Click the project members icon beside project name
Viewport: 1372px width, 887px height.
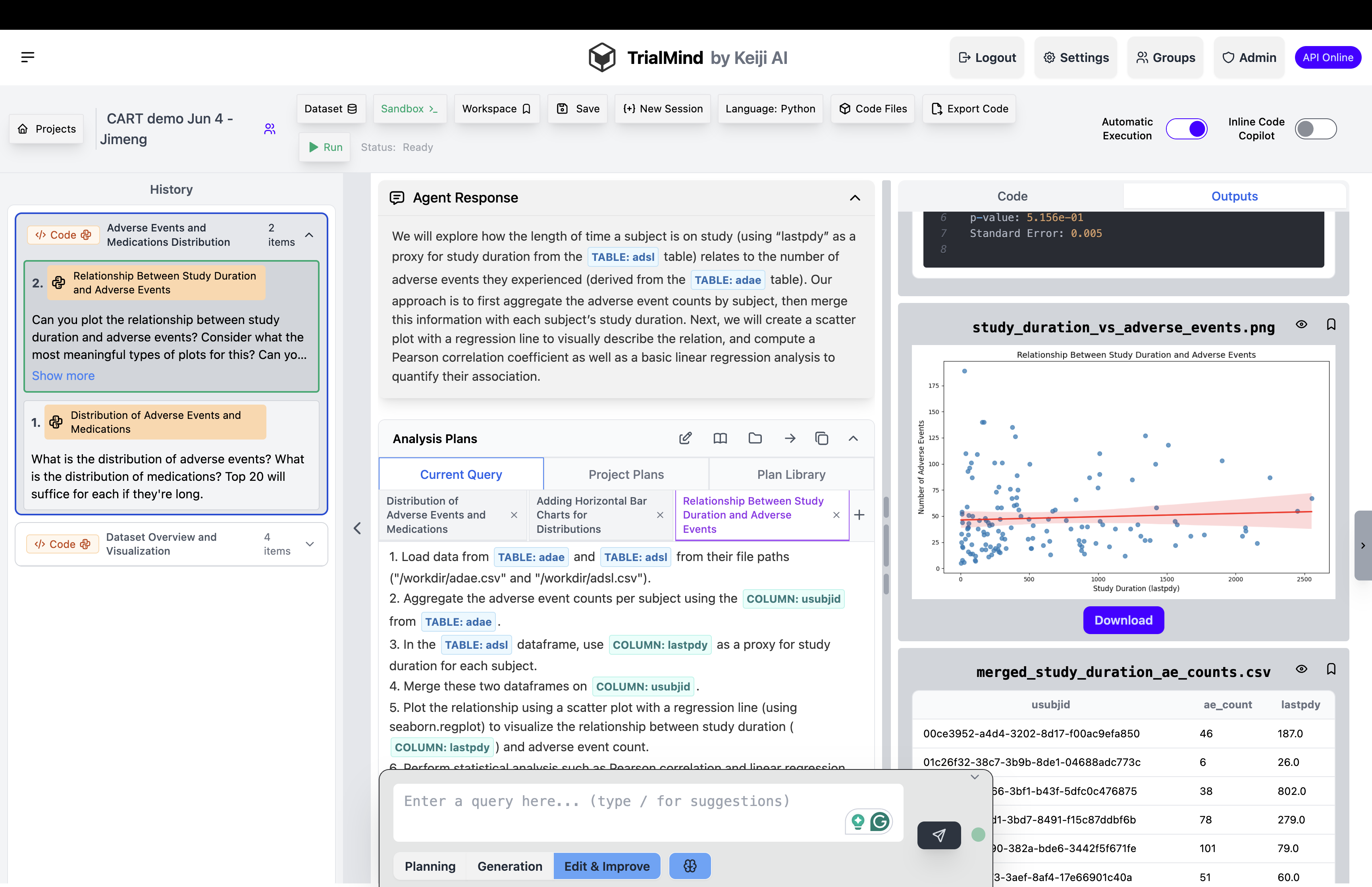[x=270, y=129]
